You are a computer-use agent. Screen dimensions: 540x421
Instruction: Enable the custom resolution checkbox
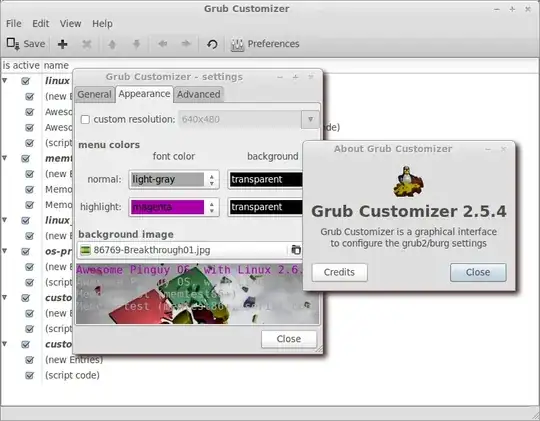pyautogui.click(x=85, y=120)
